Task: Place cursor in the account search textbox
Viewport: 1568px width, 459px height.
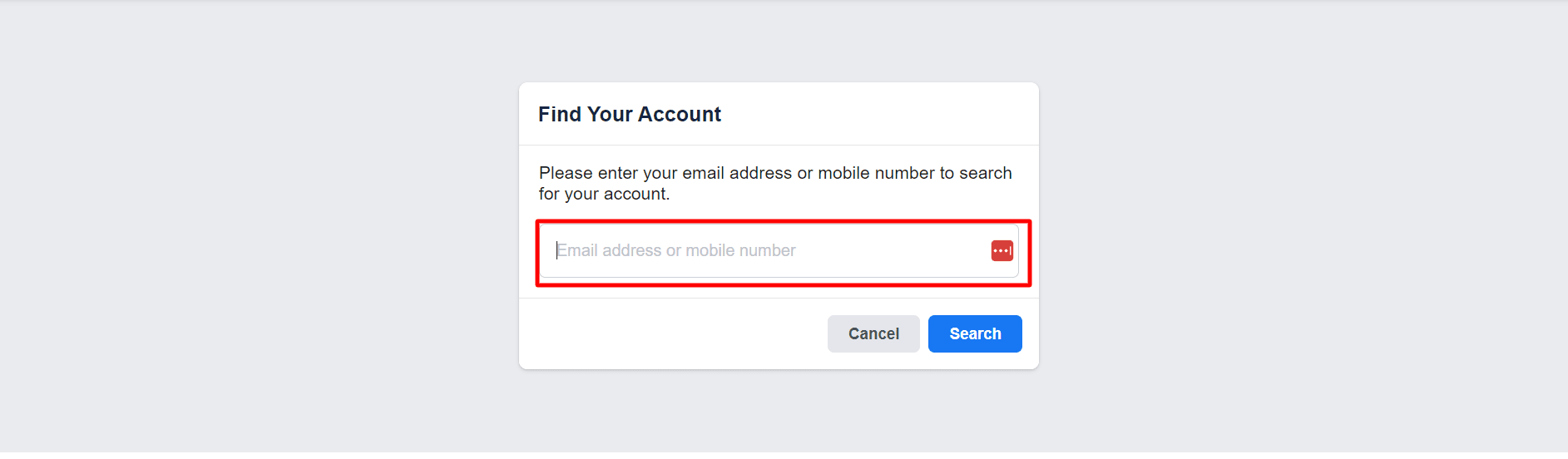Action: [765, 250]
